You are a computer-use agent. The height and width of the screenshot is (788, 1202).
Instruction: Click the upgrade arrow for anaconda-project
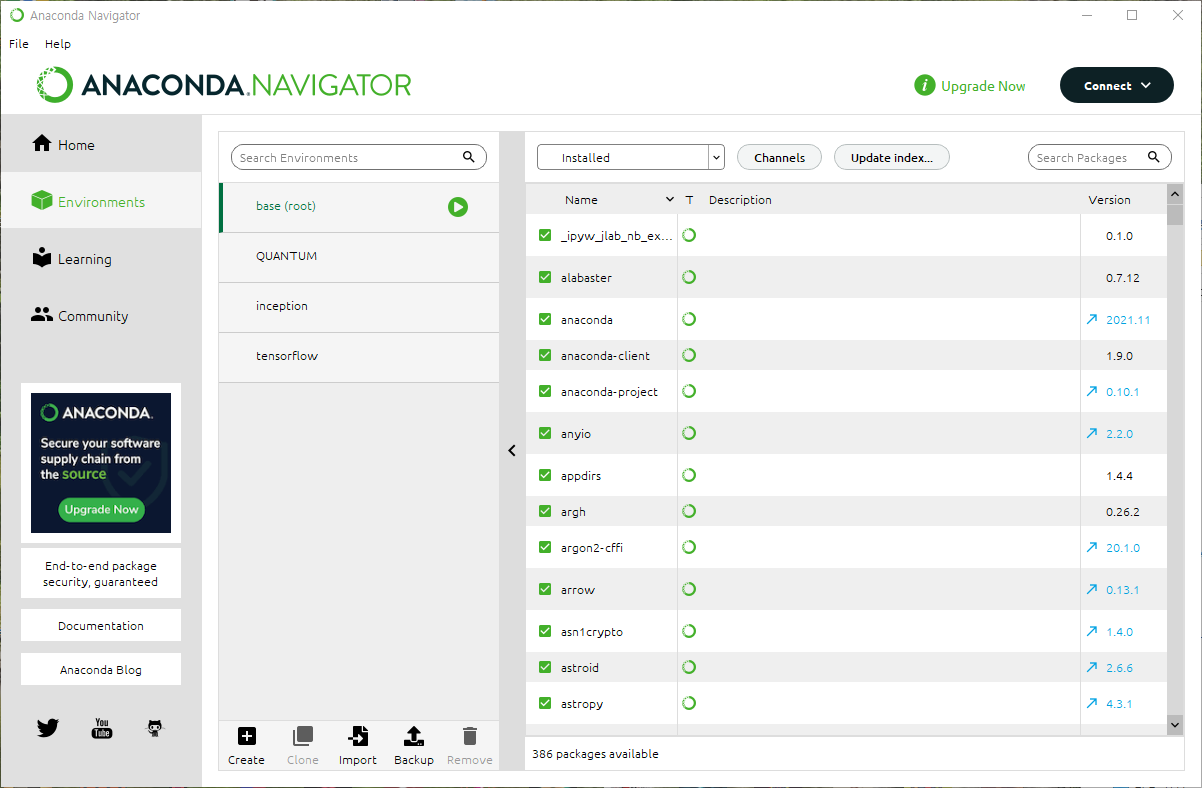(1091, 391)
